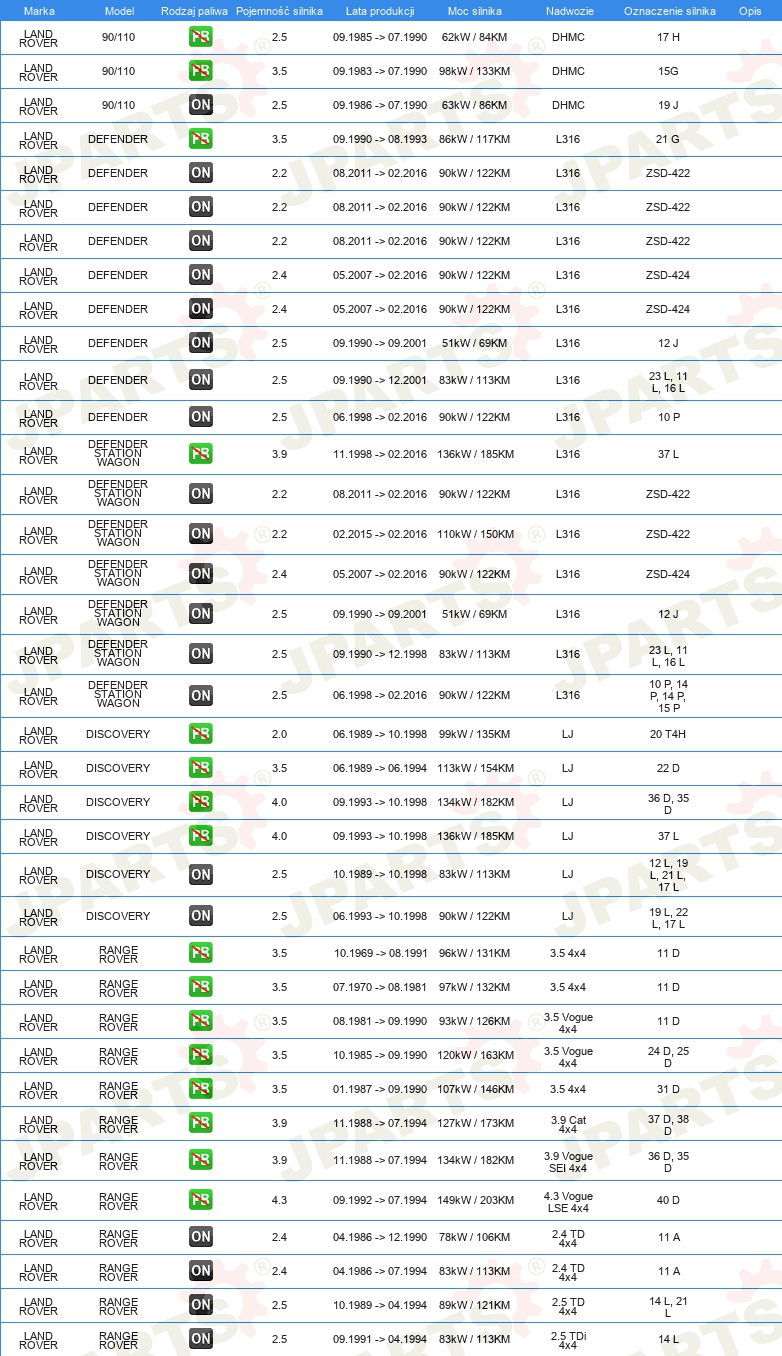This screenshot has height=1356, width=782.
Task: Select the 09.1992 -> 07.1994 production years
Action: (380, 1200)
